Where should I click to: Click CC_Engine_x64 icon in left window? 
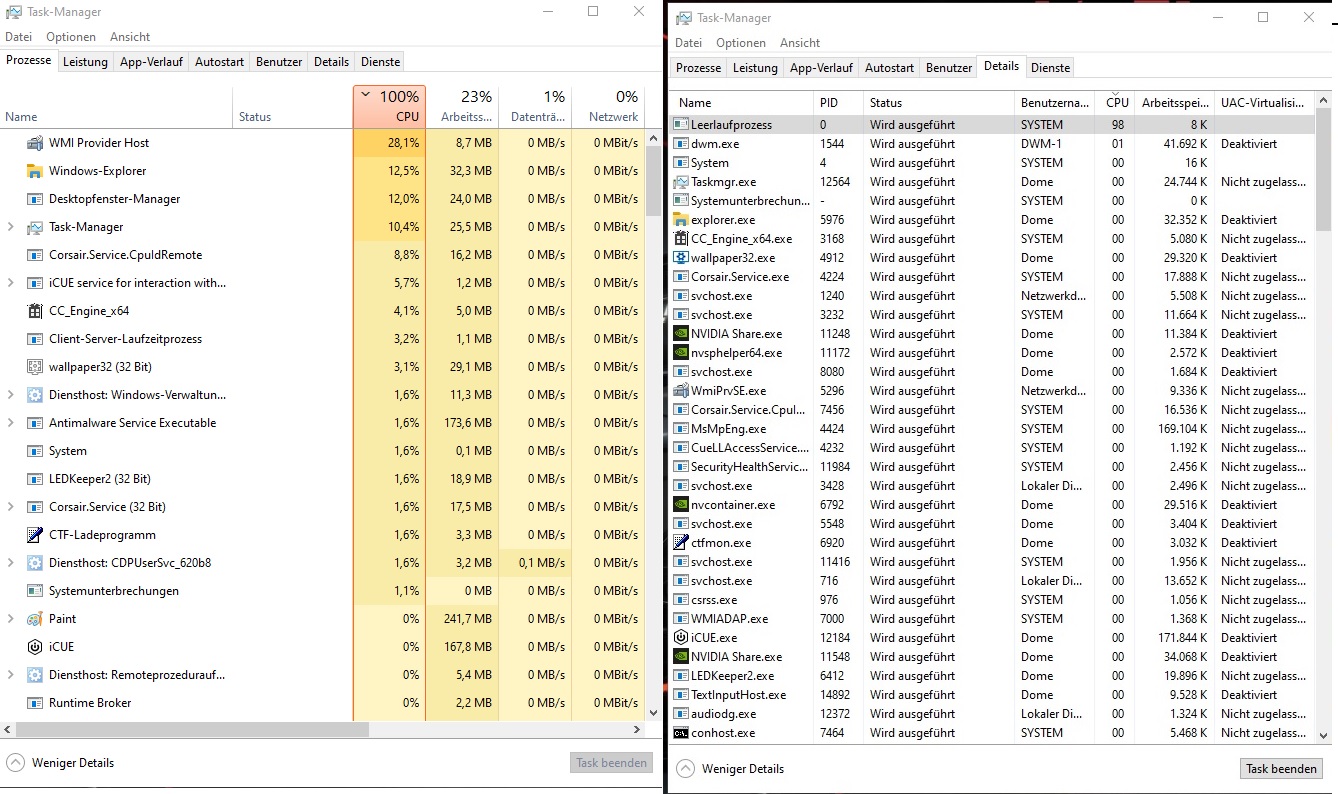(35, 311)
